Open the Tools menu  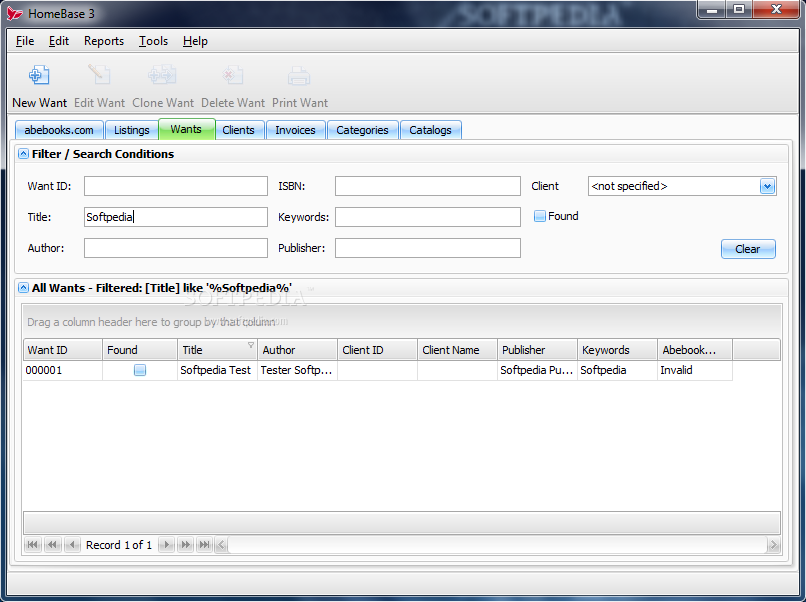point(153,41)
